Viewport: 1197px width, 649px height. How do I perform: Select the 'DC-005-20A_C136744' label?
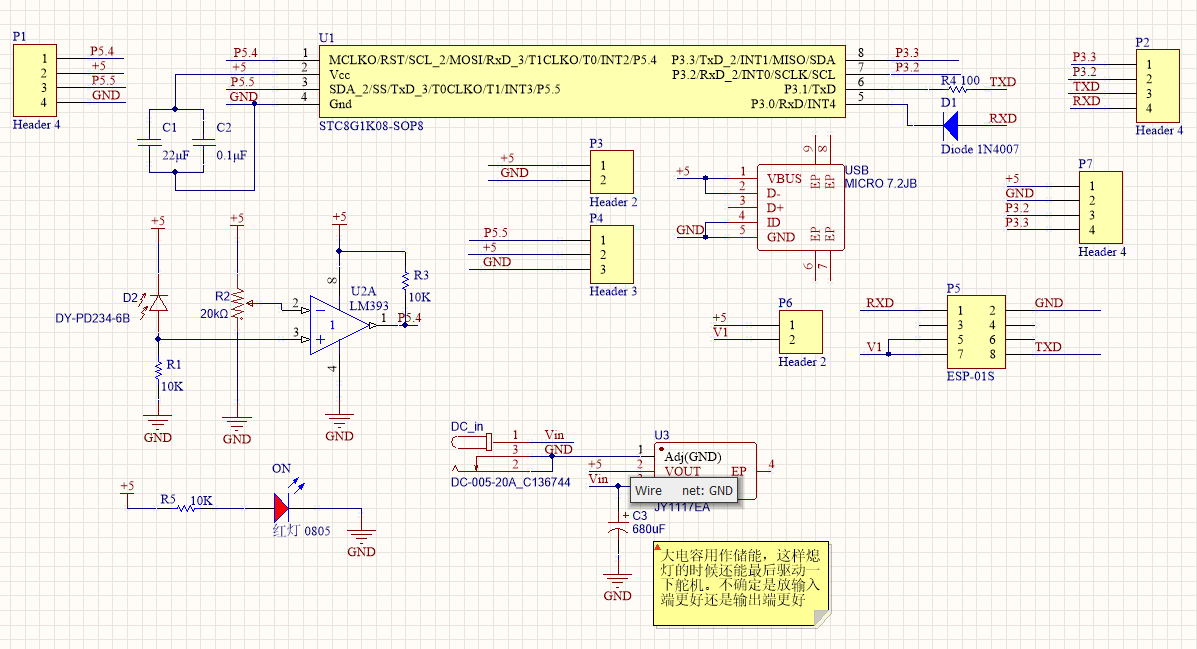pyautogui.click(x=511, y=482)
